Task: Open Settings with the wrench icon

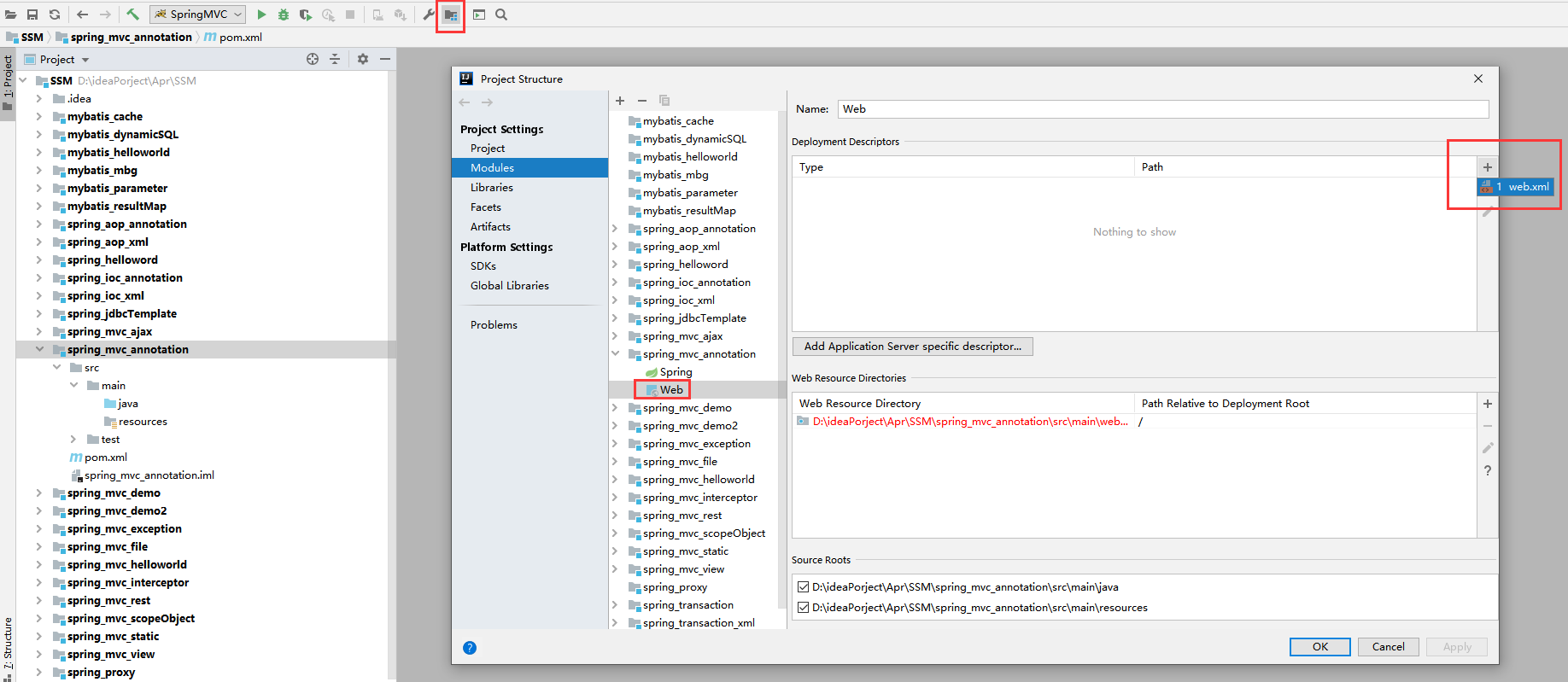Action: pos(429,15)
